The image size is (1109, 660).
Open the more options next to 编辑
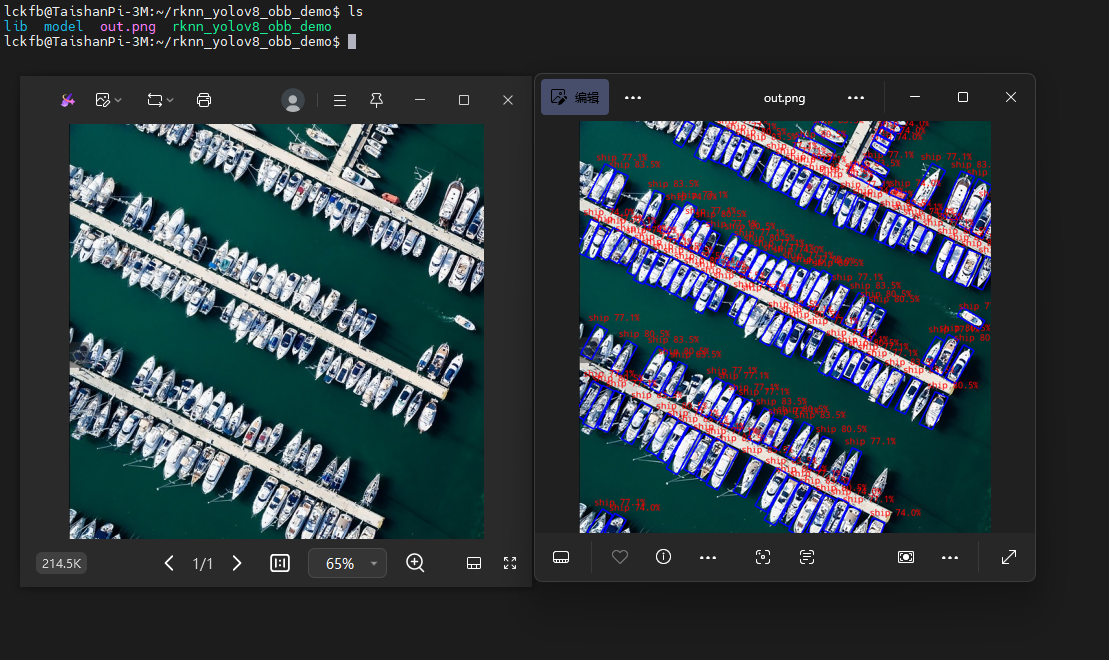pos(633,98)
